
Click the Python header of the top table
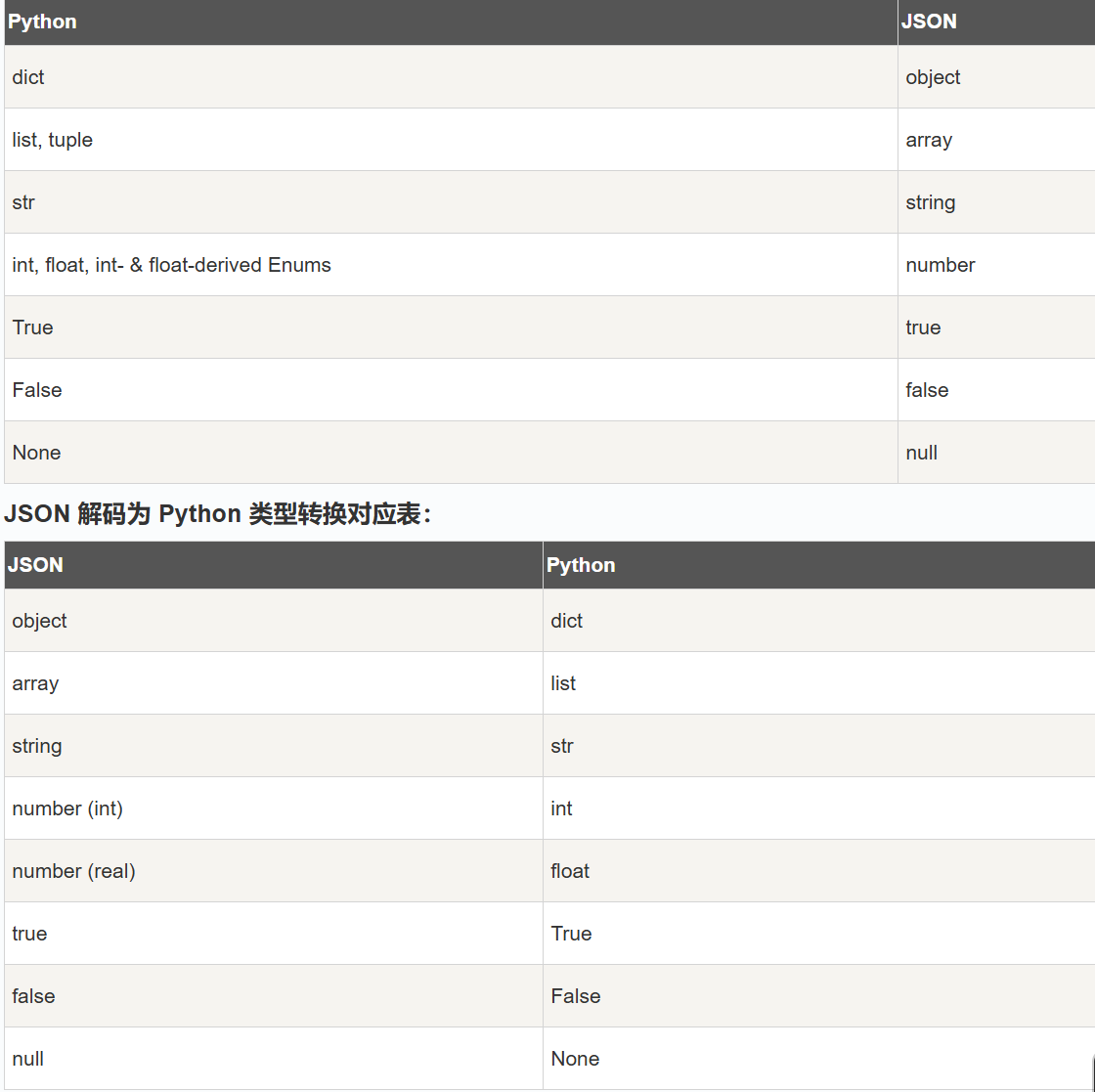43,22
